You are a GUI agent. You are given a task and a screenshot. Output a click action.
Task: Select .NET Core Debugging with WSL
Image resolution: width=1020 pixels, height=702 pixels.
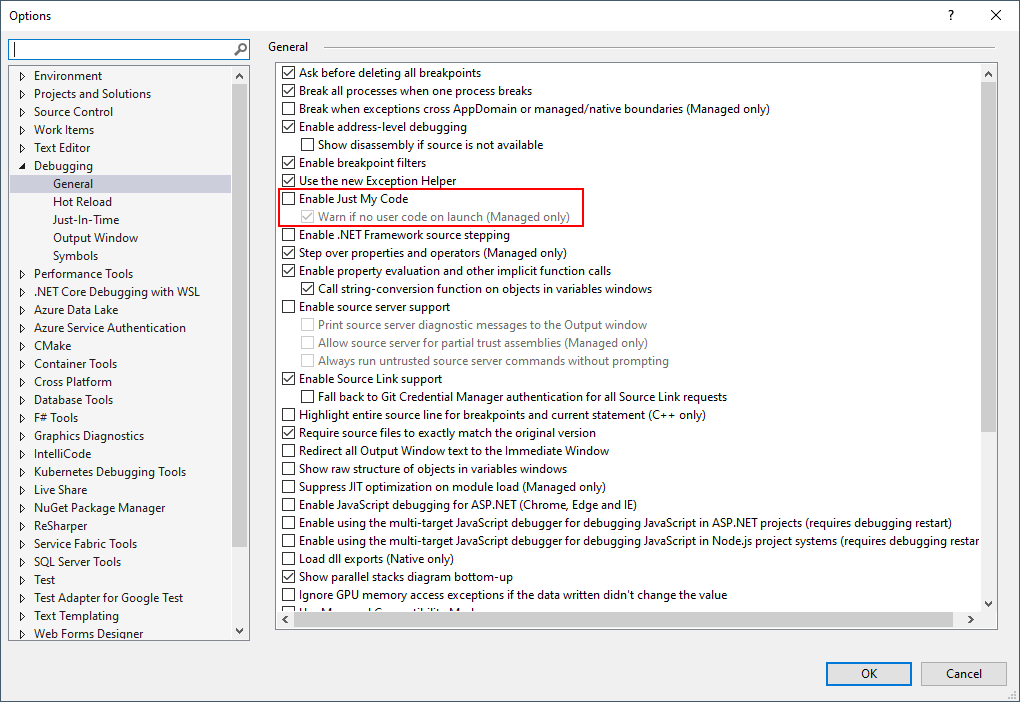coord(116,292)
